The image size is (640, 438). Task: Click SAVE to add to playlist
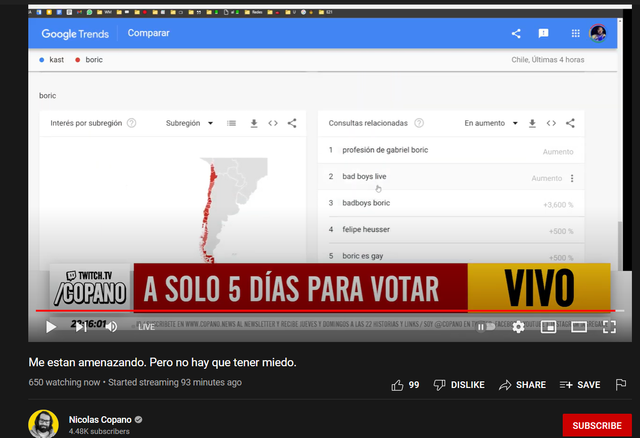point(580,385)
